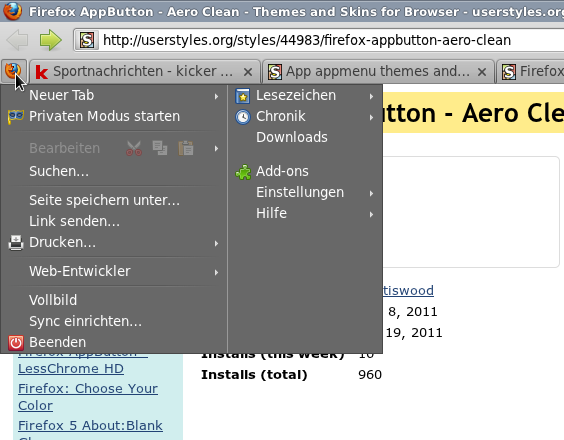
Task: Click the copy icon beside Bearbeiten
Action: coord(160,148)
